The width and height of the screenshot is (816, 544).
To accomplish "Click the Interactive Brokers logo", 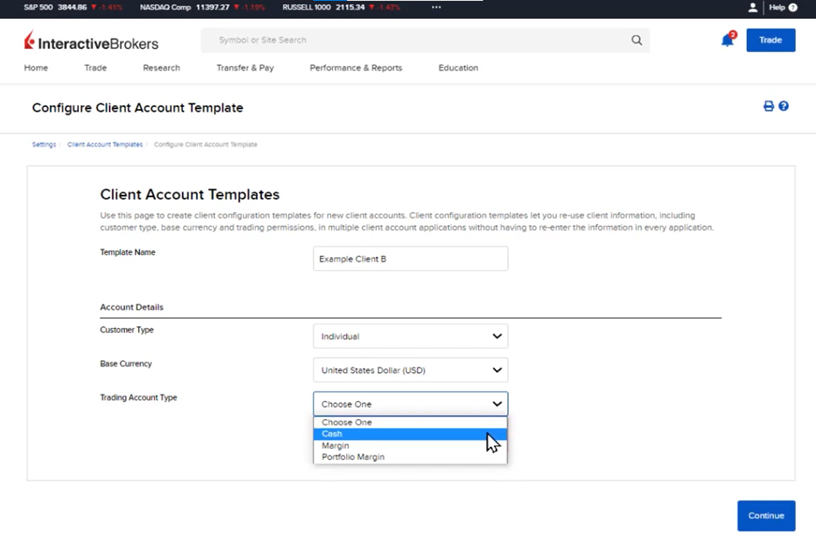I will tap(91, 42).
